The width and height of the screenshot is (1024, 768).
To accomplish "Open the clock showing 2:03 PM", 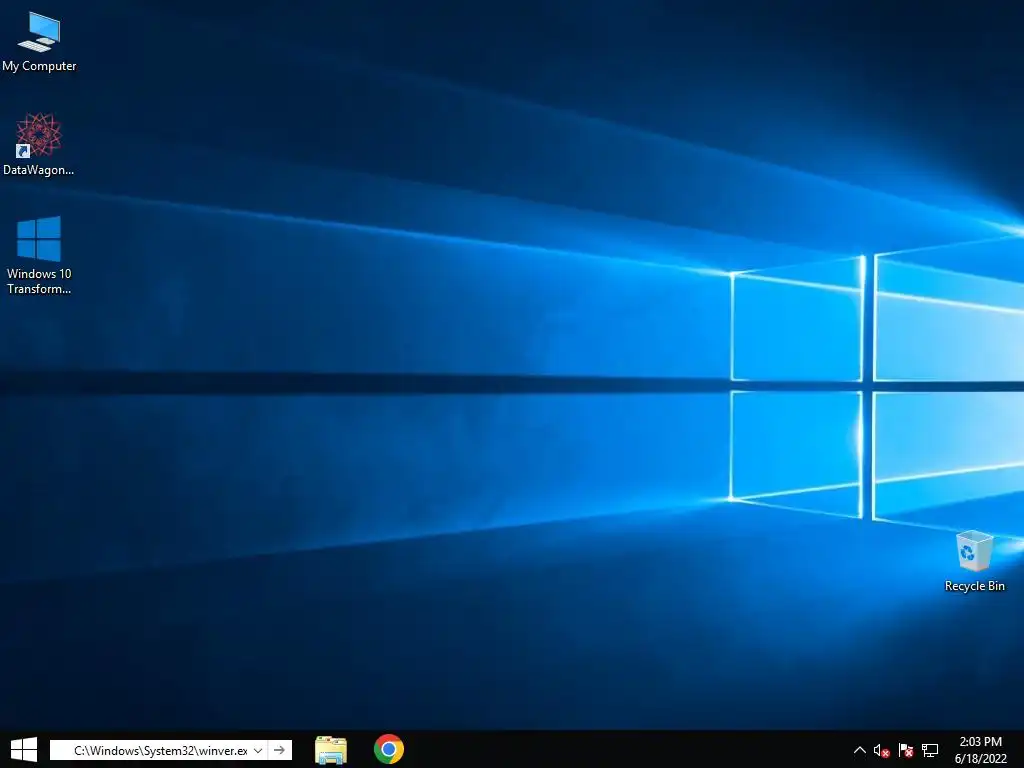I will pos(980,742).
